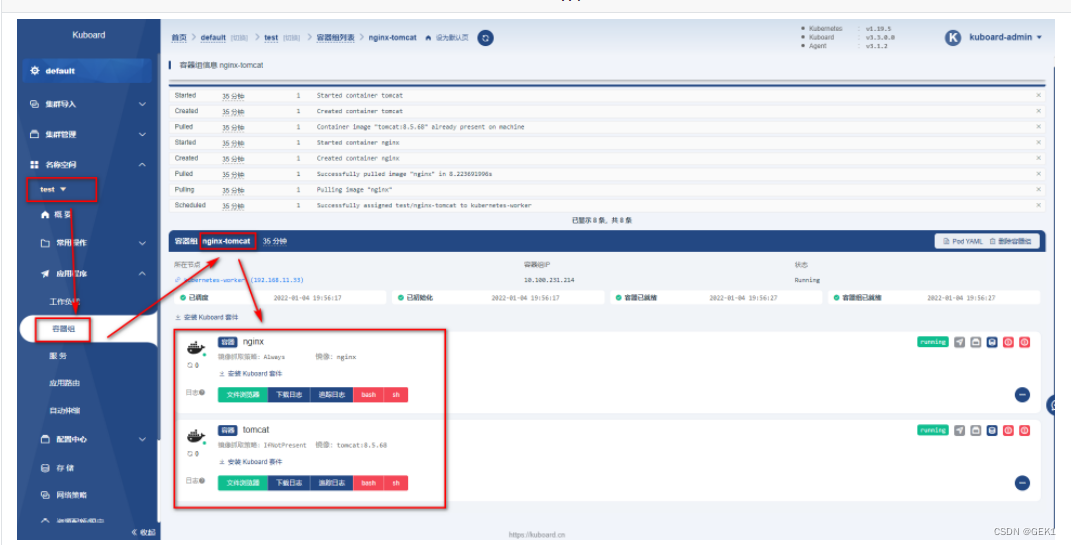Click last red circle icon in tomcat row
1071x545 pixels.
(x=1025, y=430)
